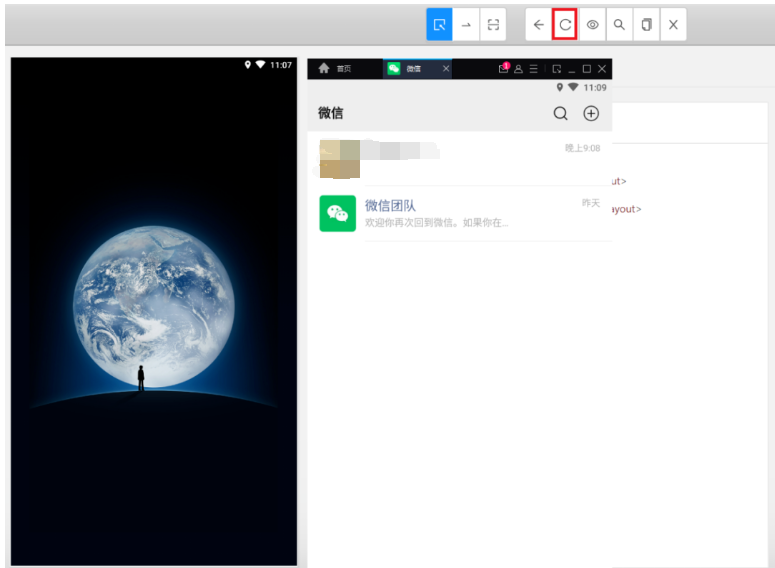Viewport: 775px width, 568px height.
Task: Click the 微信 header title
Action: tap(330, 113)
